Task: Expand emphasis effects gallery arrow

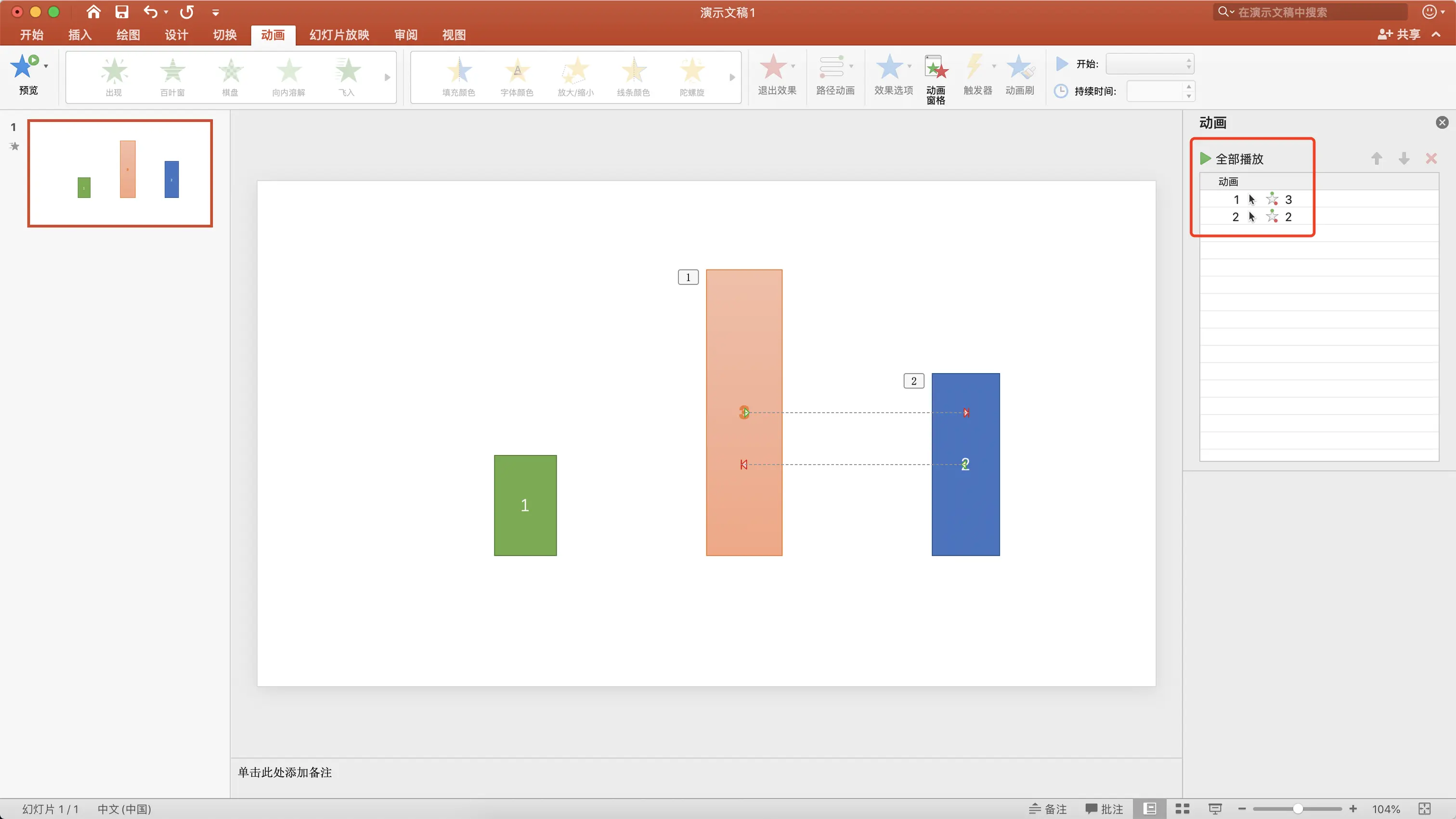Action: (732, 78)
